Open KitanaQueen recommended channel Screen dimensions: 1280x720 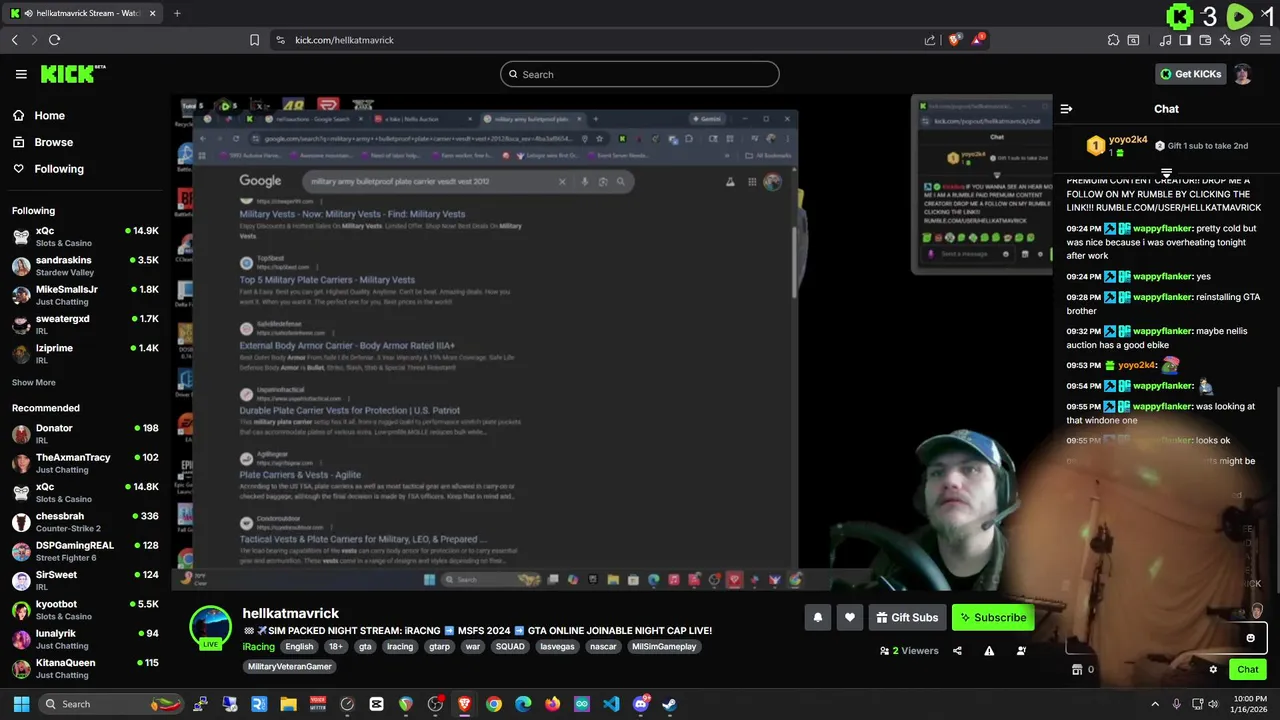(85, 668)
